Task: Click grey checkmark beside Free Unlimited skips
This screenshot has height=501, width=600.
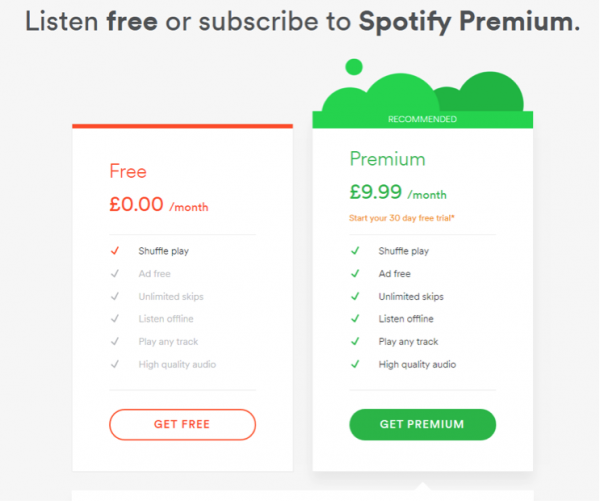Action: point(115,297)
